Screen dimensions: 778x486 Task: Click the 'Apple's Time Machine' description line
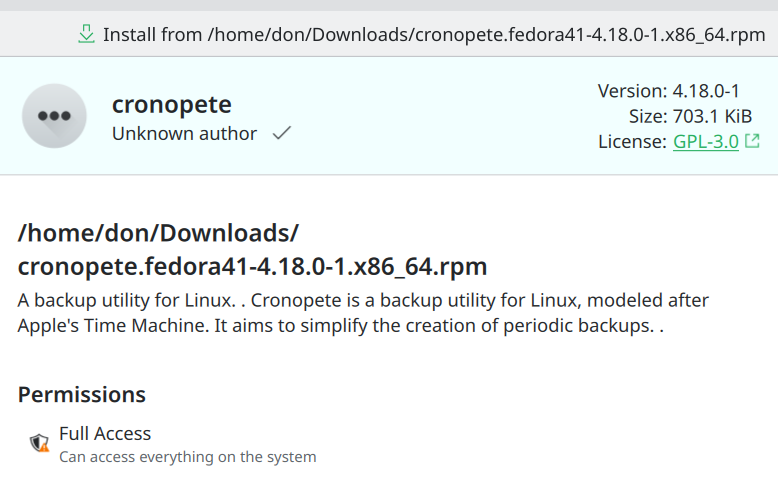[340, 326]
